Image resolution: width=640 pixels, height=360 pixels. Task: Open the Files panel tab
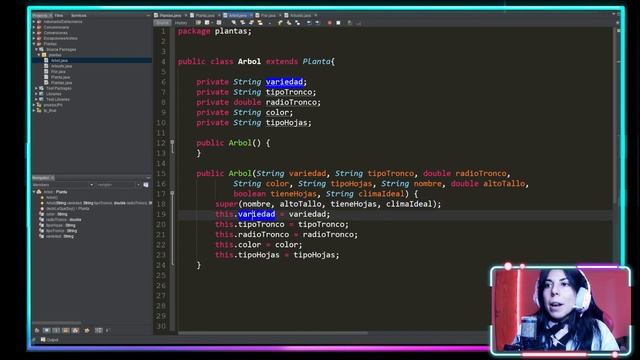click(59, 16)
